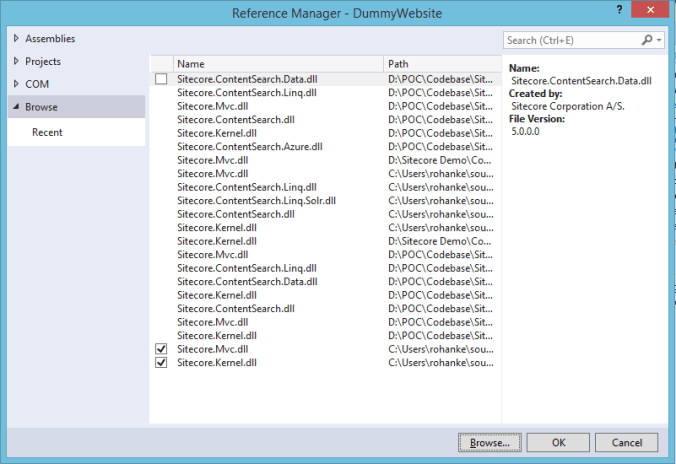Check the Sitecore.ContentSearch.Data.dll checkbox in first row
The width and height of the screenshot is (676, 464).
pos(161,78)
